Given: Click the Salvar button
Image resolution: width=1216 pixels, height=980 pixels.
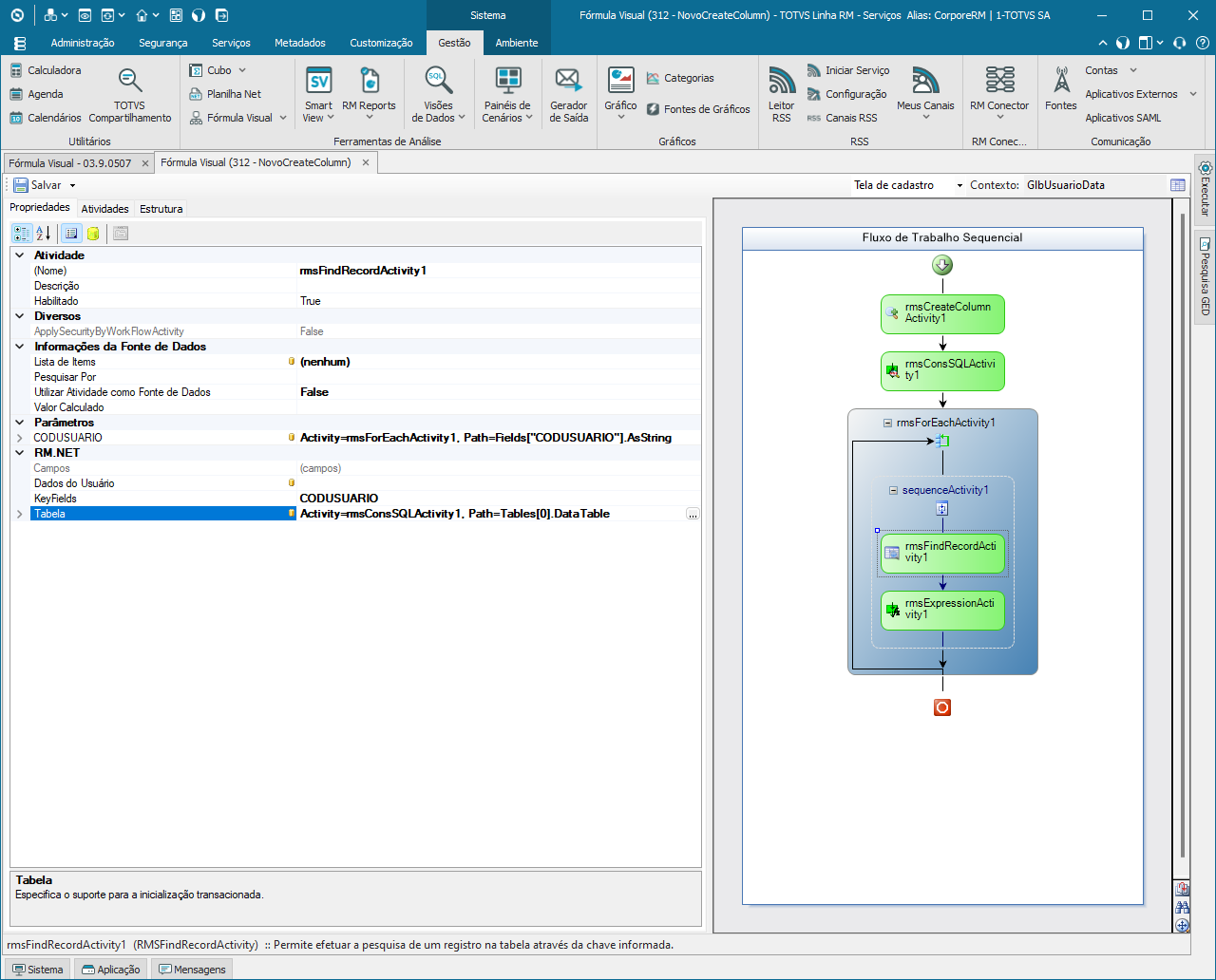Looking at the screenshot, I should click(x=38, y=185).
